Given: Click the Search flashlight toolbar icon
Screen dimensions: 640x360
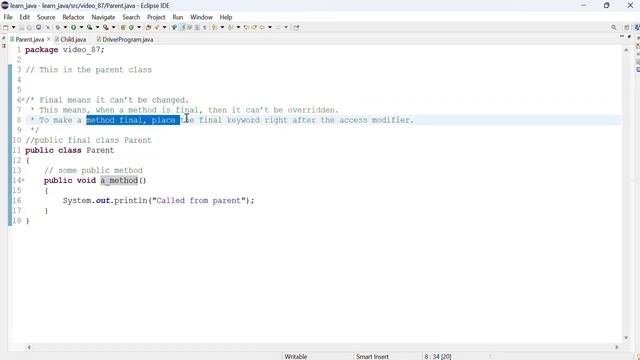Looking at the screenshot, I should [x=157, y=27].
